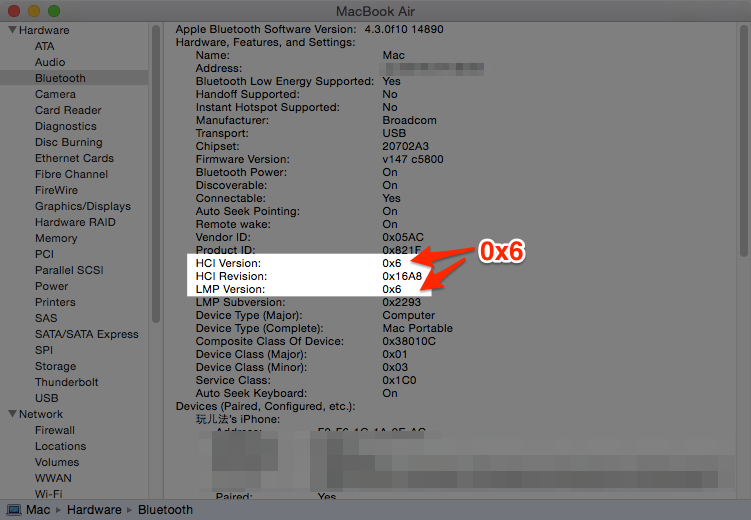Show Memory information

[x=56, y=238]
